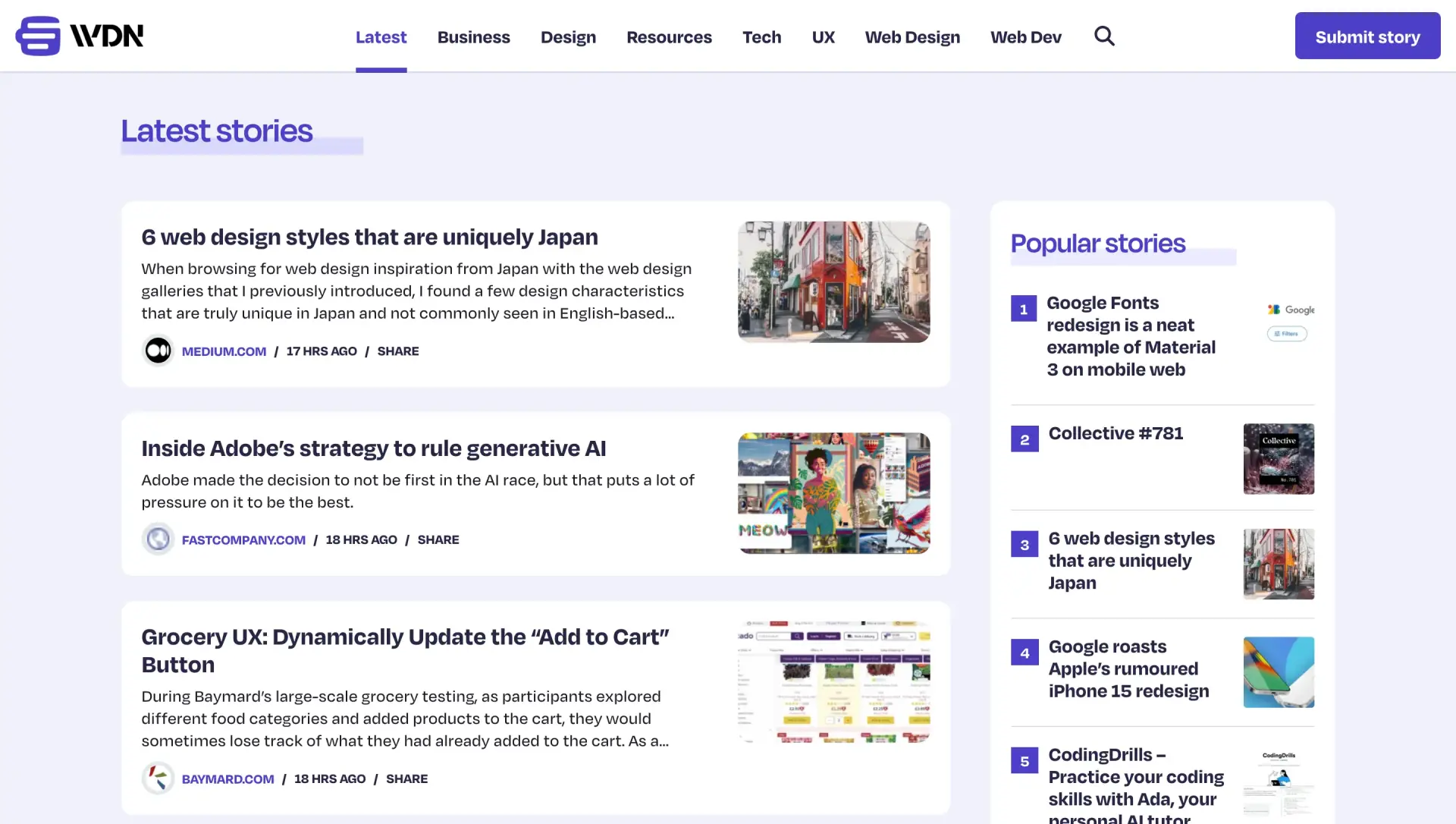Click the Adobe generative AI article thumbnail
The width and height of the screenshot is (1456, 824).
point(833,492)
